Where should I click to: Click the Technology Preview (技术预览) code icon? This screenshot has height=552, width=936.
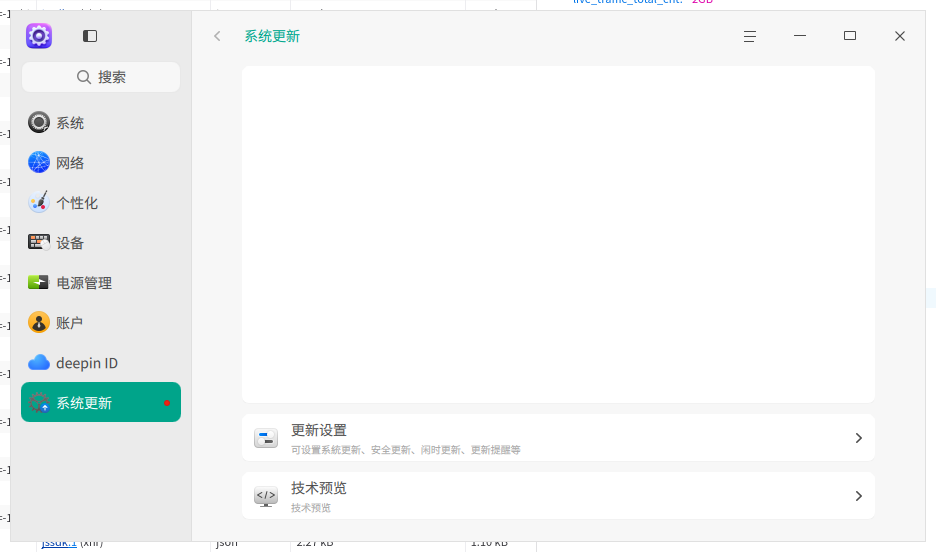point(266,496)
